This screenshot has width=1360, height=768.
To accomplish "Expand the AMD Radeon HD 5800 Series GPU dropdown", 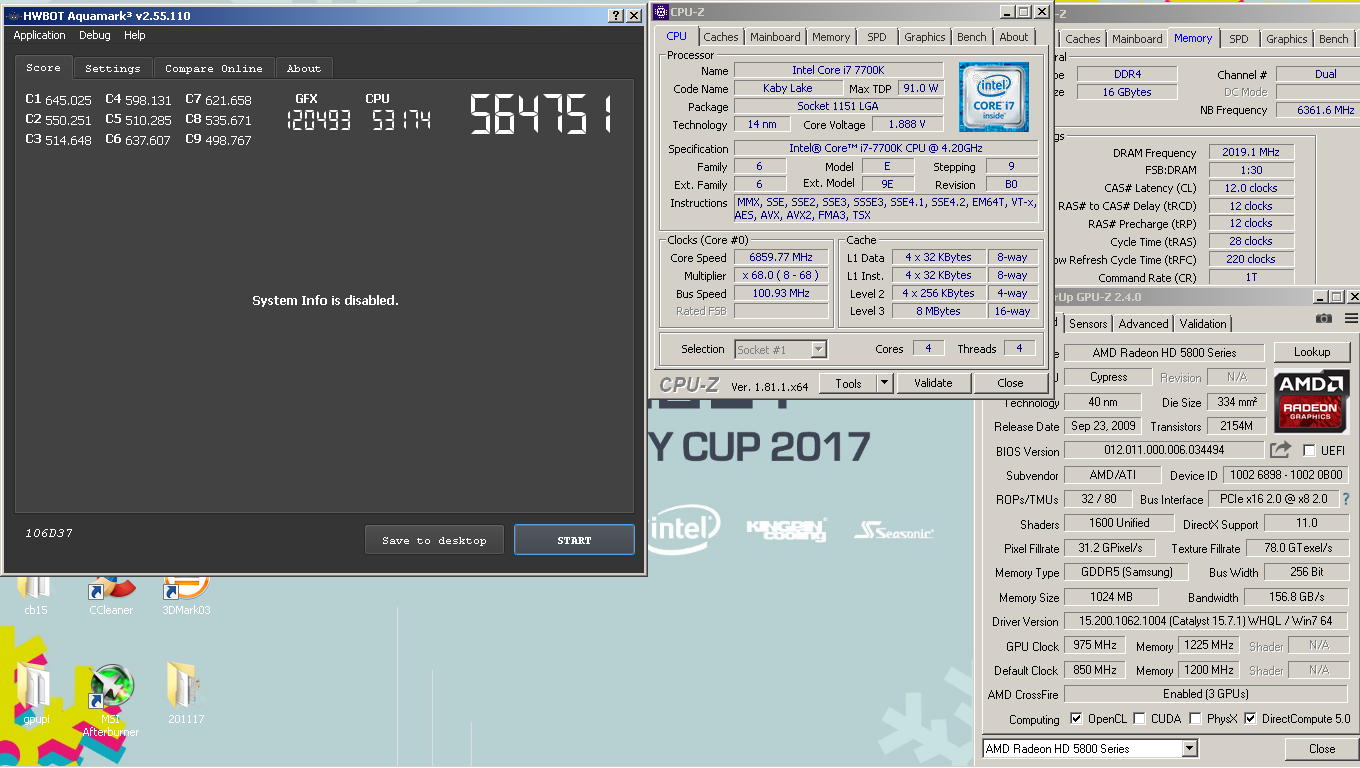I will [1189, 748].
